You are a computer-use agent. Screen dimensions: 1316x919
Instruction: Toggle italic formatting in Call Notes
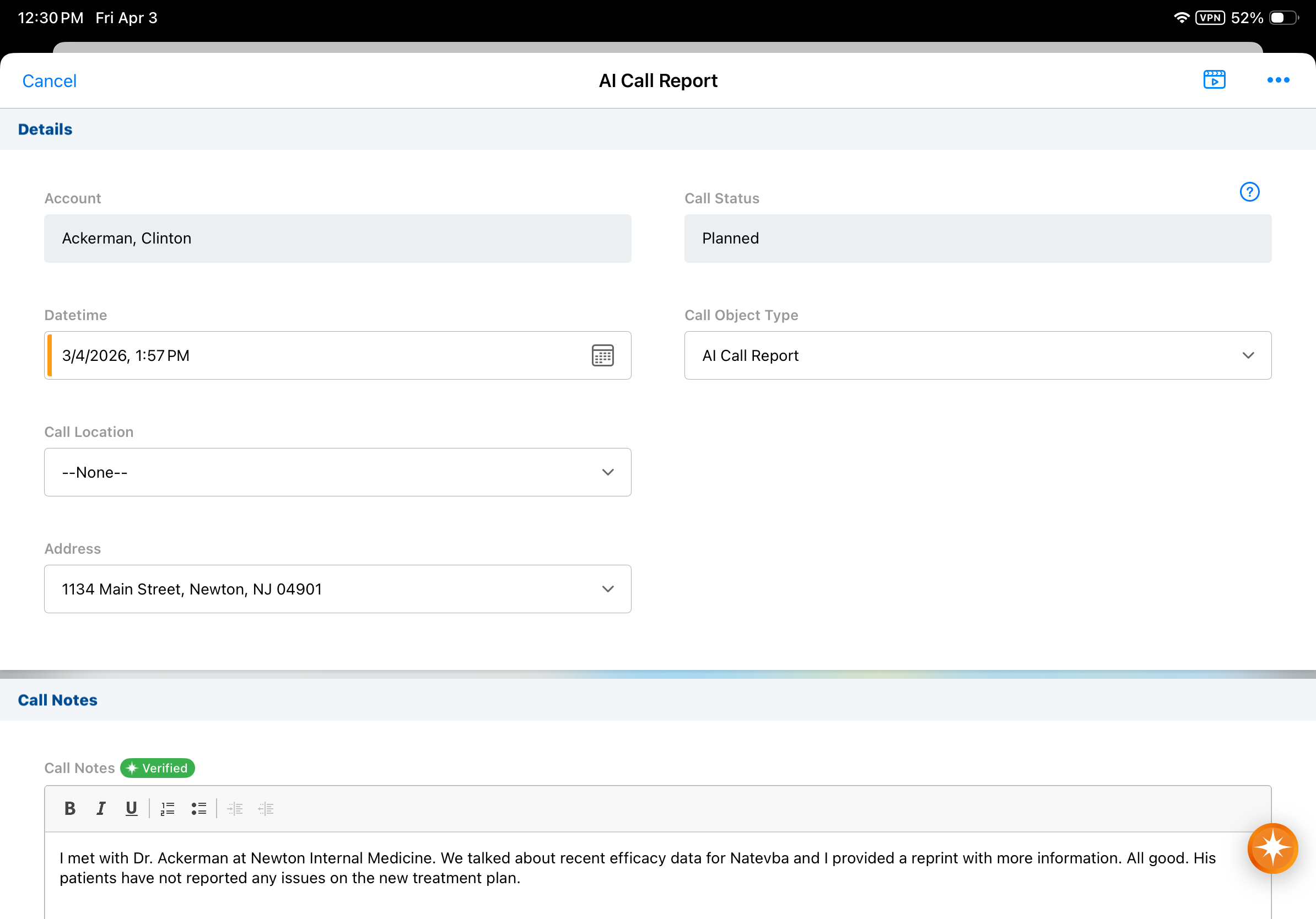[101, 808]
